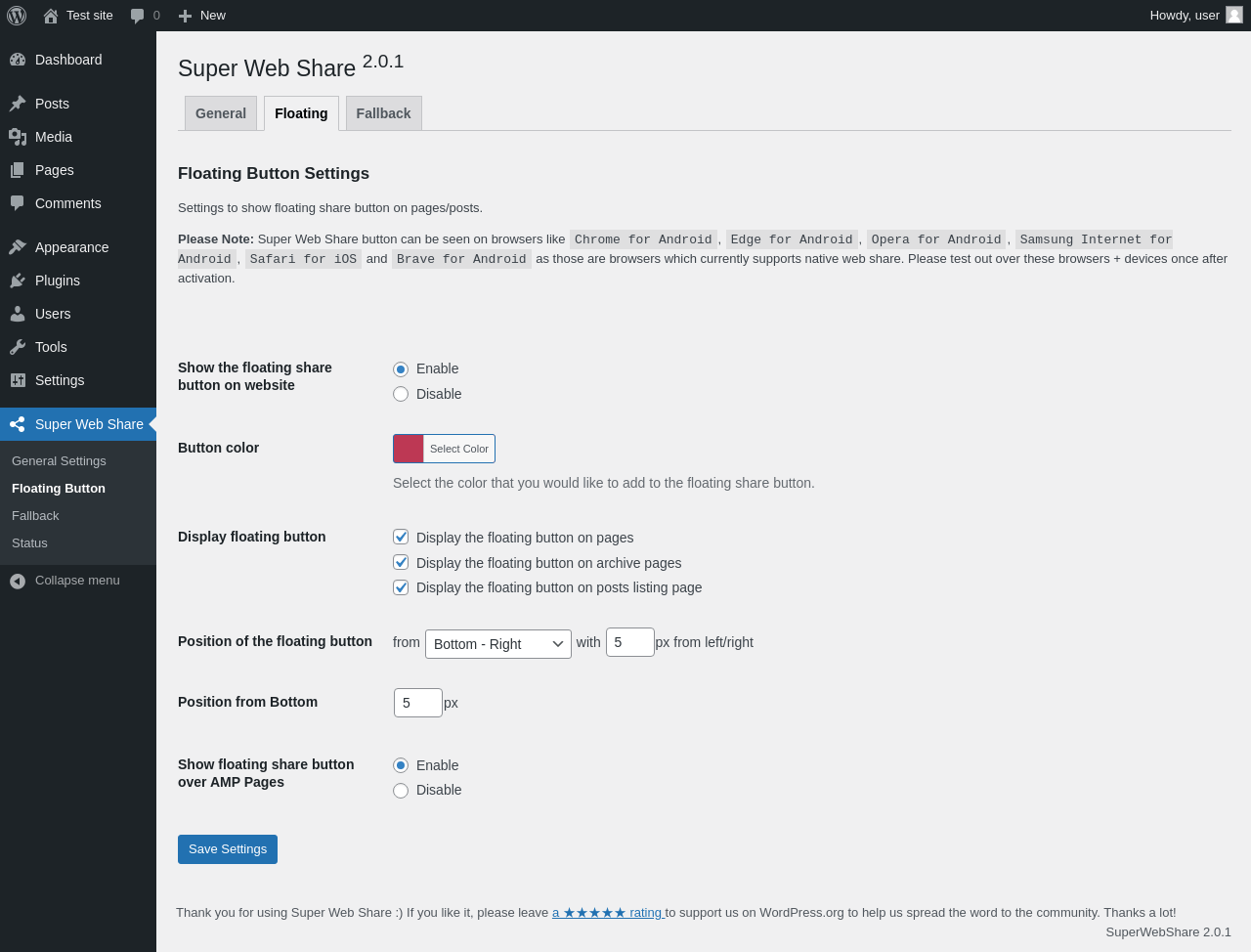Click Test site link in admin bar
Screen dimensions: 1251x952
pyautogui.click(x=90, y=16)
